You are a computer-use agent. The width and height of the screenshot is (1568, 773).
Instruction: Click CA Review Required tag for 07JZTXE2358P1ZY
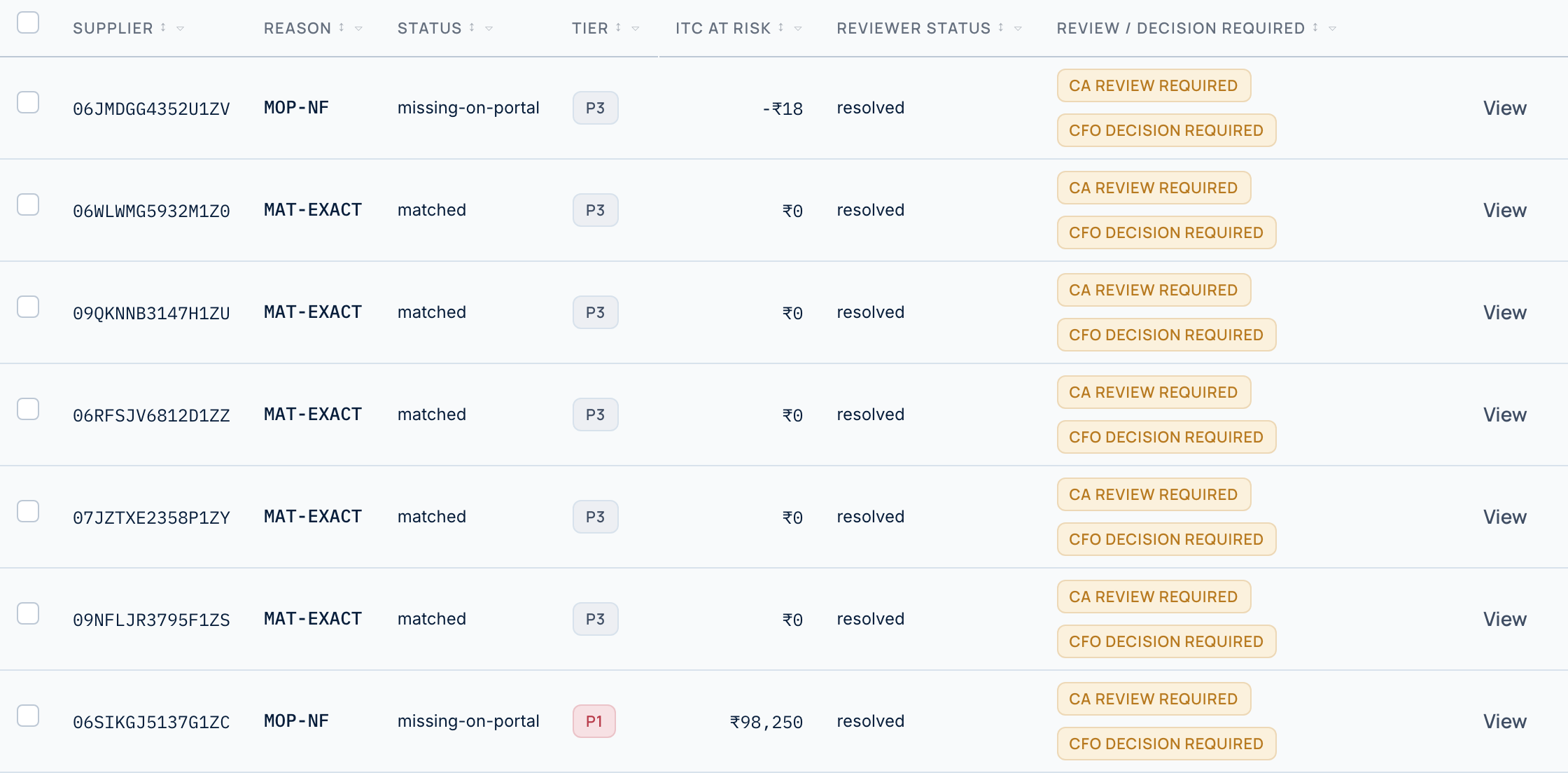(x=1154, y=494)
